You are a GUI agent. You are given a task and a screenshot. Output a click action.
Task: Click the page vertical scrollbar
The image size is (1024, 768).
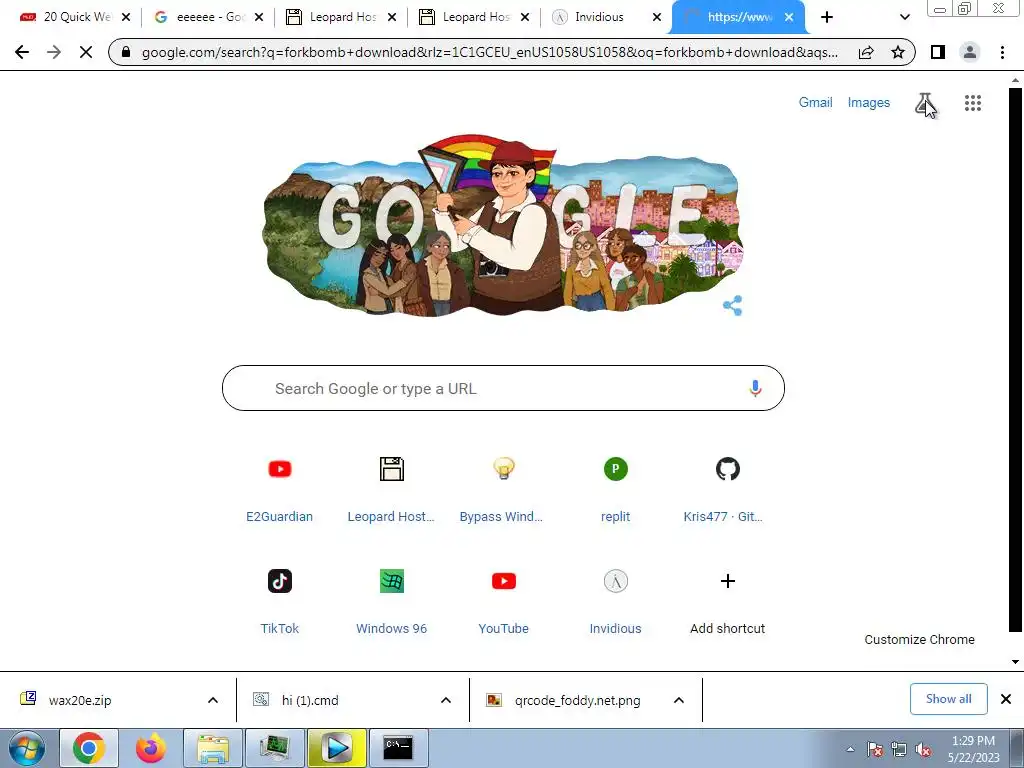1015,359
